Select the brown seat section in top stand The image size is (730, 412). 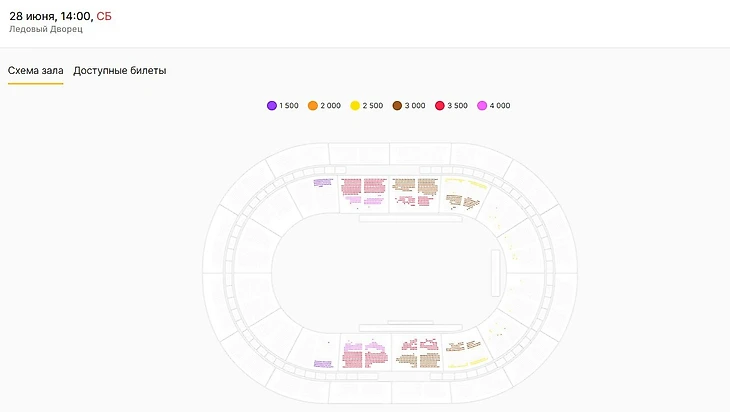[415, 186]
